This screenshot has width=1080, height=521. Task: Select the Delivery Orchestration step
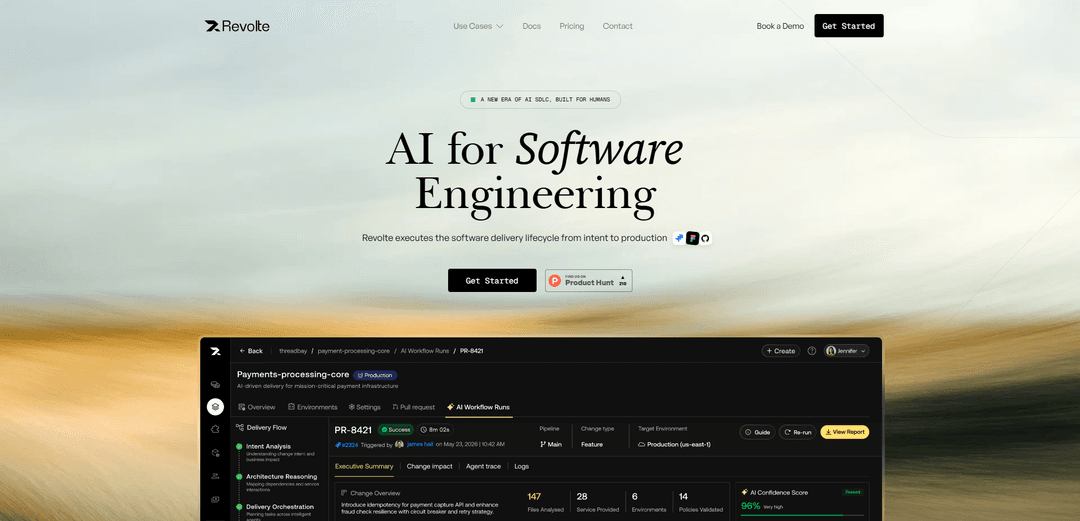point(276,510)
